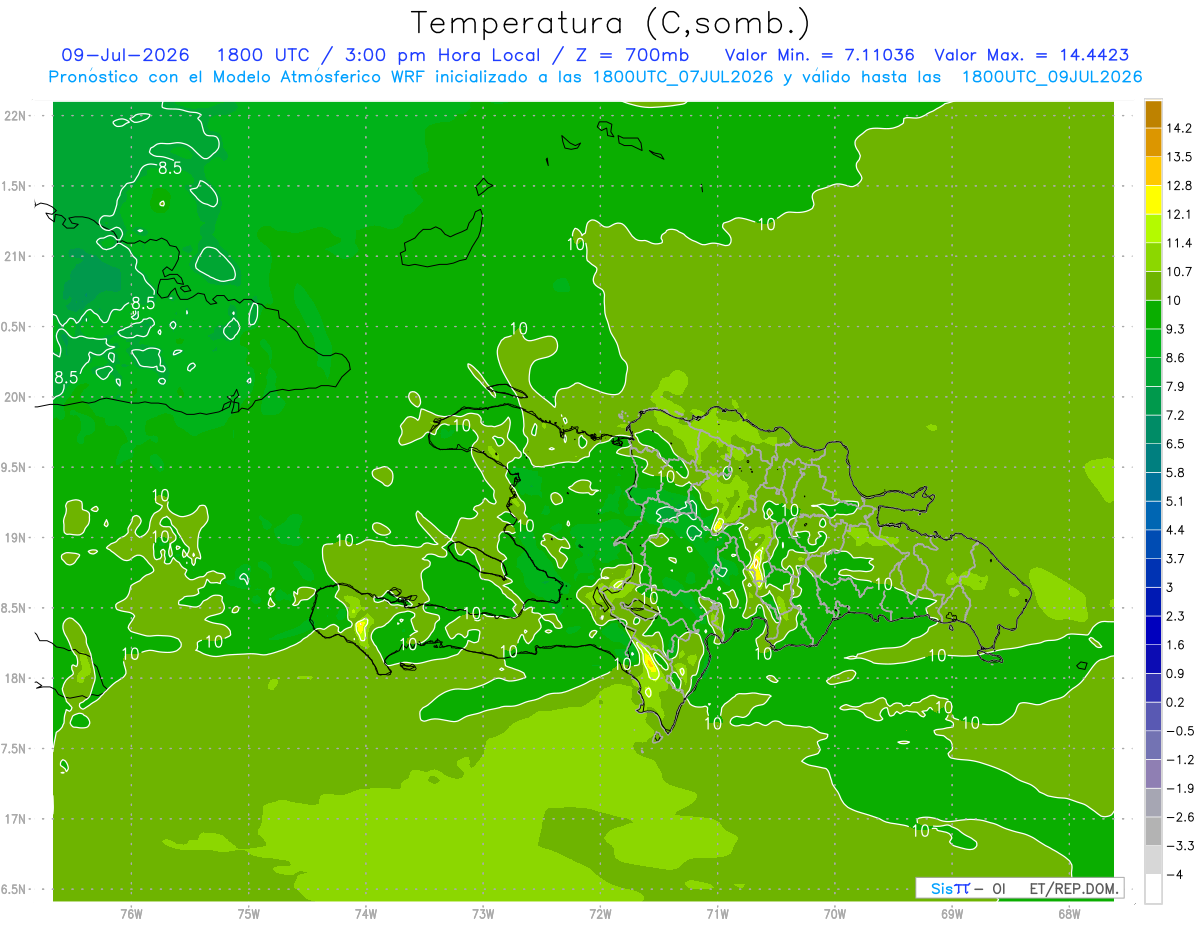Click the '2.3' value on the color scale
This screenshot has height=927, width=1200.
1176,616
